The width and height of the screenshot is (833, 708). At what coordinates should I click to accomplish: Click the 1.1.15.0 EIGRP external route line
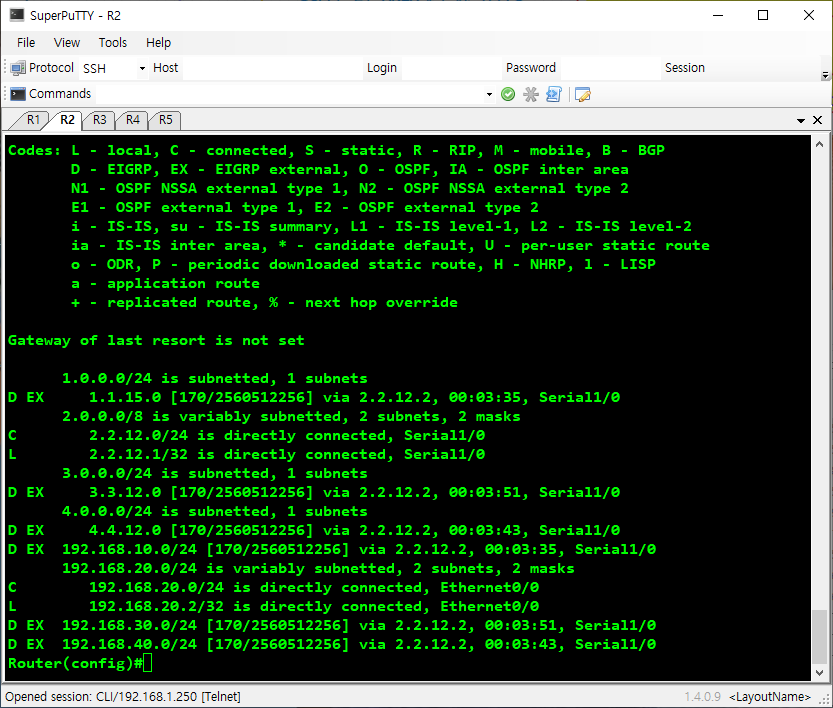[314, 397]
